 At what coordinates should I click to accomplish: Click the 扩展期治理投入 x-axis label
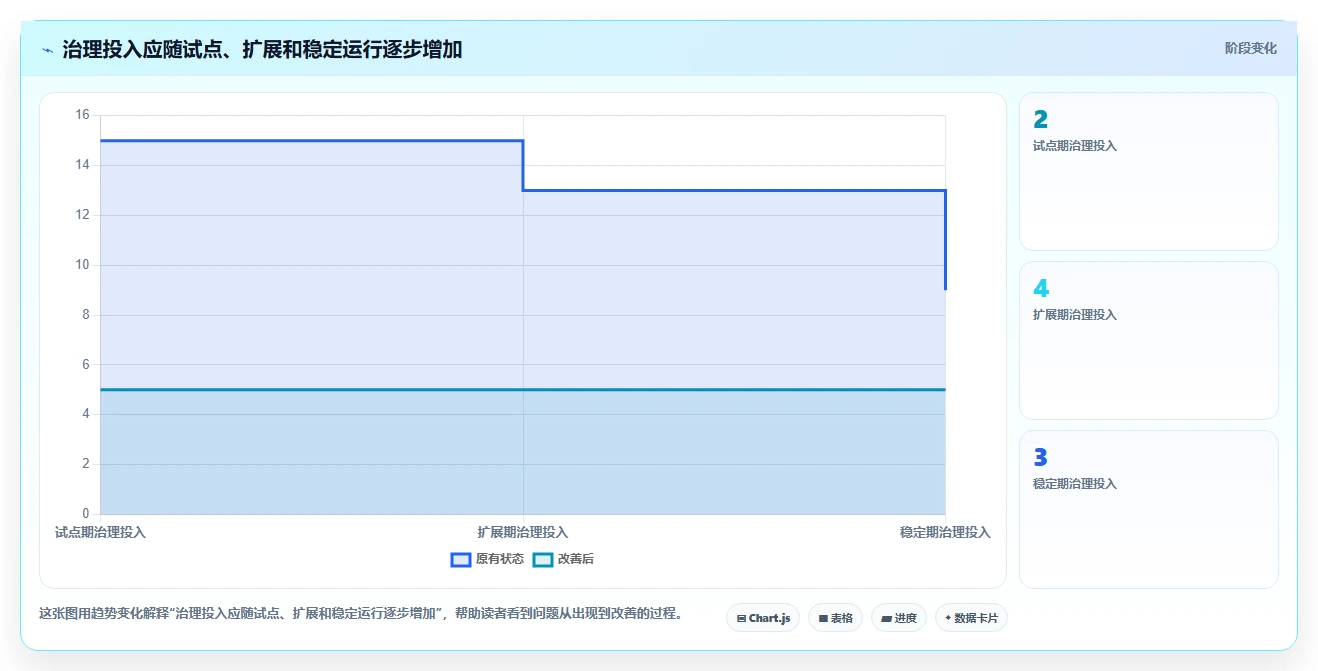point(523,532)
